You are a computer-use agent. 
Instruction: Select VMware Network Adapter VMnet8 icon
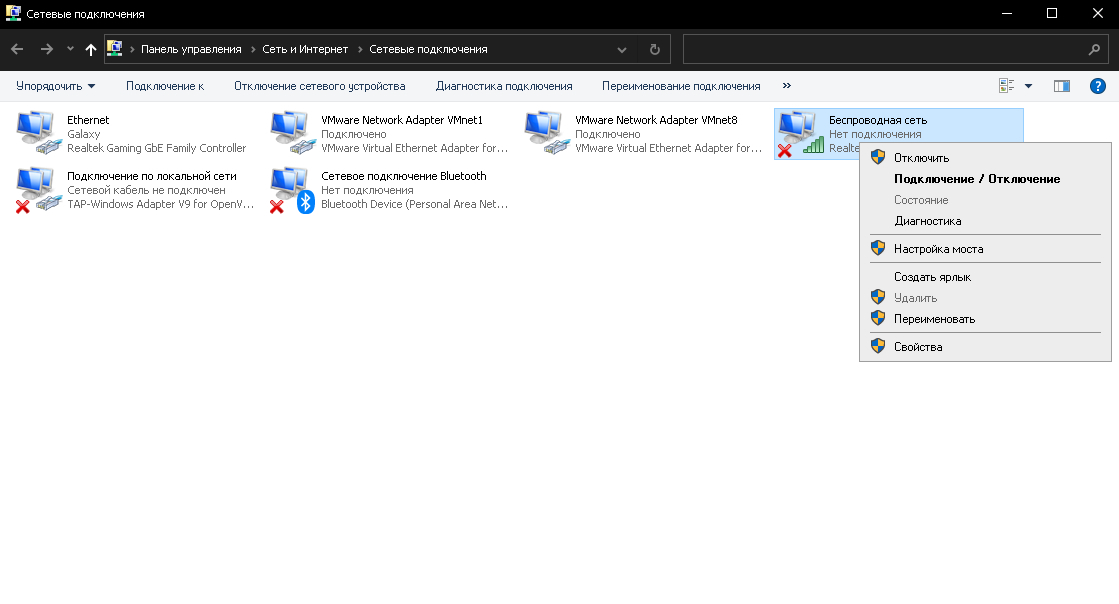coord(547,133)
